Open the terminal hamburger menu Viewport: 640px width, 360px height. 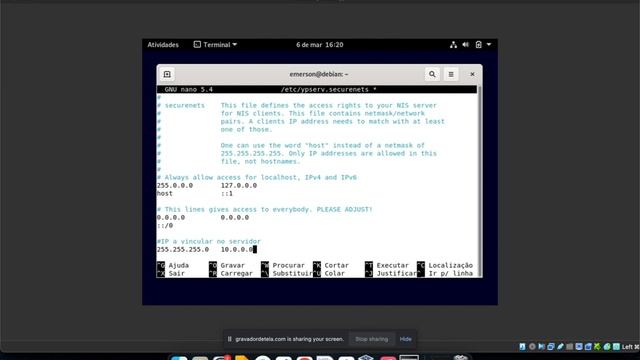coord(451,74)
